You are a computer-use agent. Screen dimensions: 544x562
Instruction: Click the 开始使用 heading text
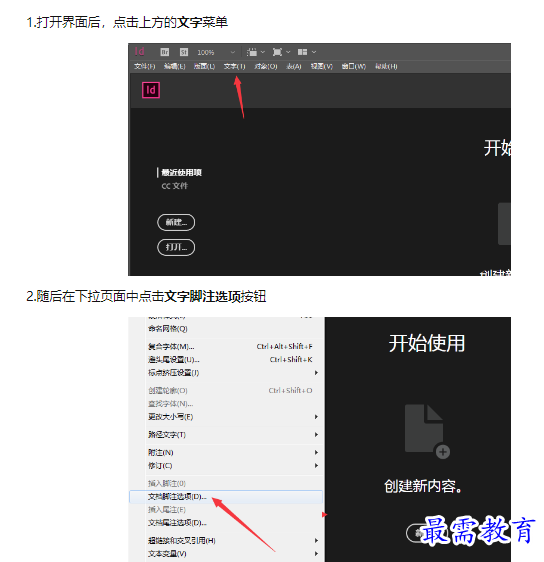point(426,343)
